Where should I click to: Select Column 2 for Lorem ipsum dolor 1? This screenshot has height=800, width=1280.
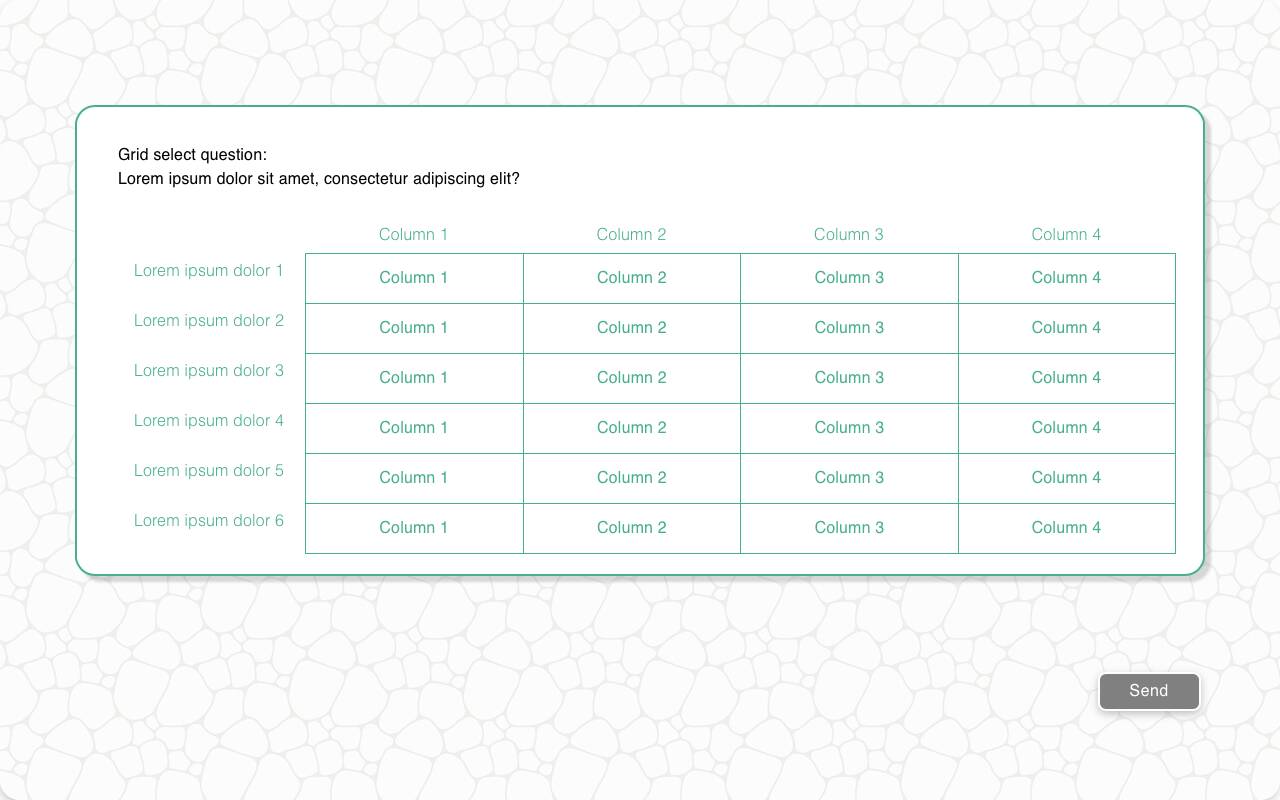click(631, 278)
